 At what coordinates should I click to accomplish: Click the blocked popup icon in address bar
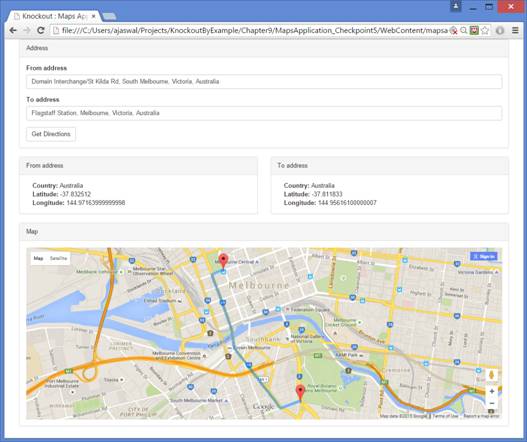[x=453, y=31]
